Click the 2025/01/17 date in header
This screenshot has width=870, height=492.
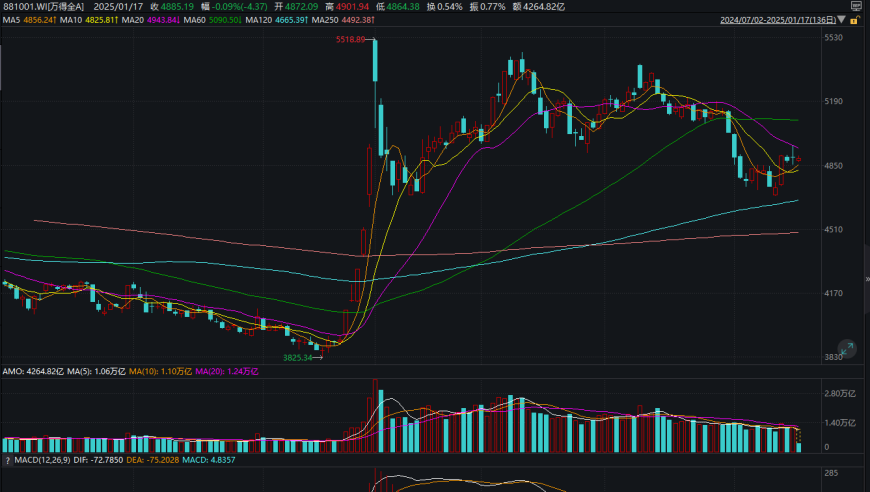[x=118, y=7]
